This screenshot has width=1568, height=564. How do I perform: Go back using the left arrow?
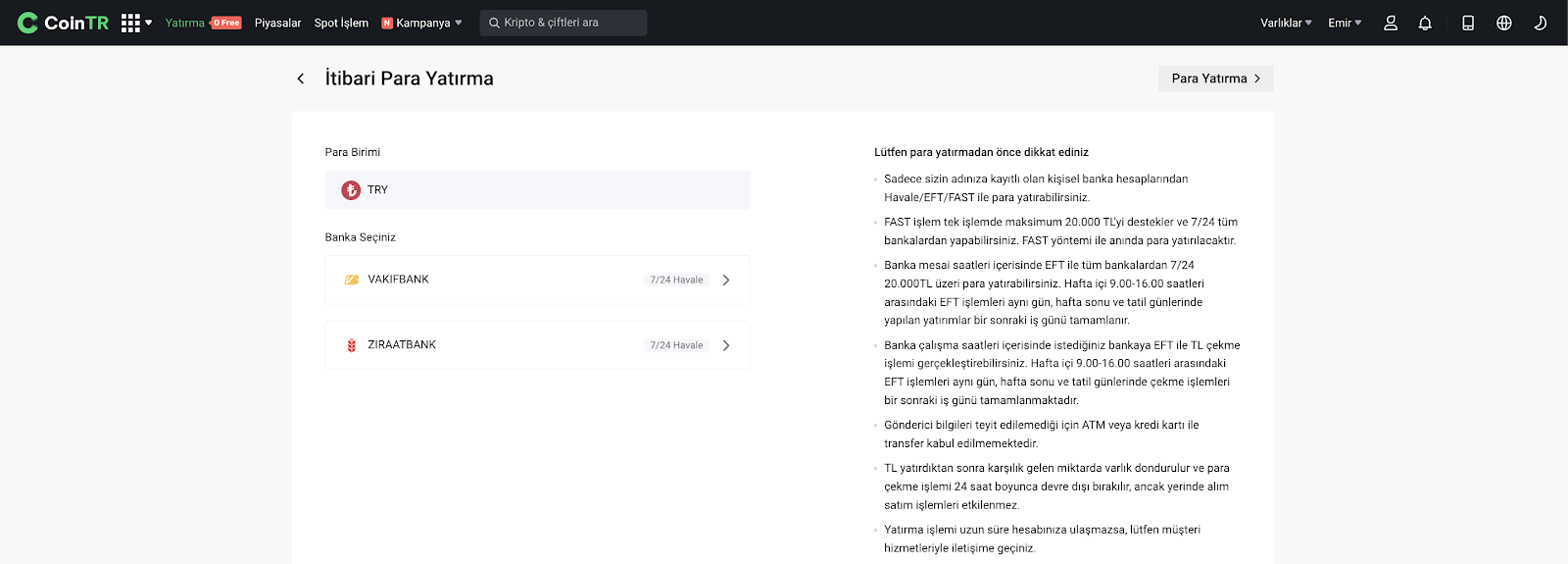click(x=301, y=78)
